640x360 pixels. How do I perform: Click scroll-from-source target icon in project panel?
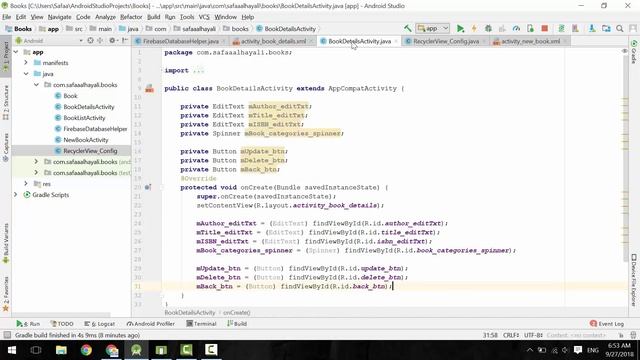tap(90, 40)
